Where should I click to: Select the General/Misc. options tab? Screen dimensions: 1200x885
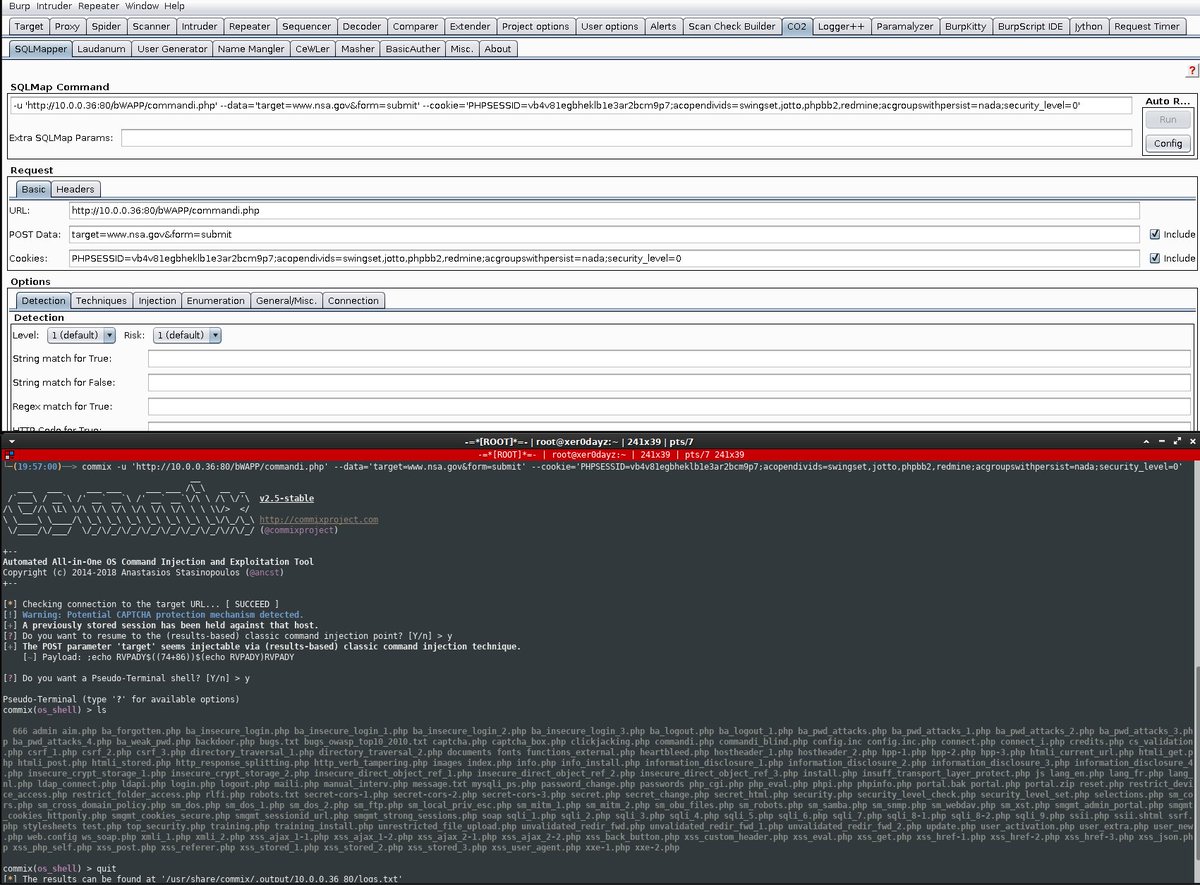(x=286, y=300)
